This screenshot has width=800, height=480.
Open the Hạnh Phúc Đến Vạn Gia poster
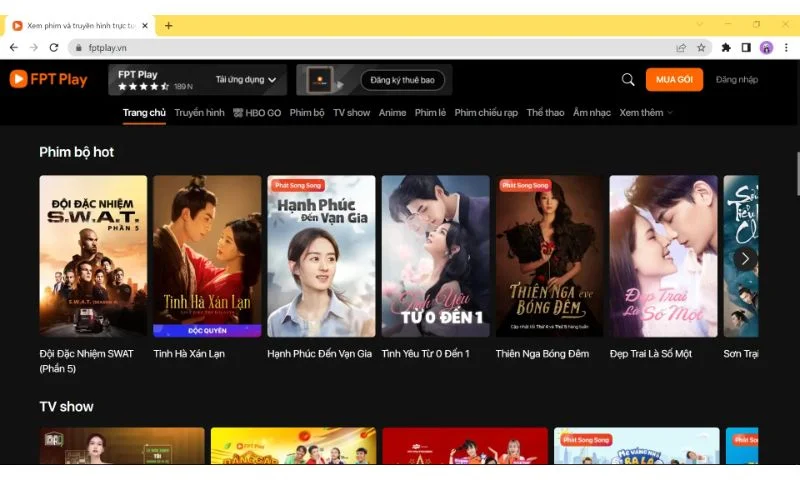pos(321,256)
